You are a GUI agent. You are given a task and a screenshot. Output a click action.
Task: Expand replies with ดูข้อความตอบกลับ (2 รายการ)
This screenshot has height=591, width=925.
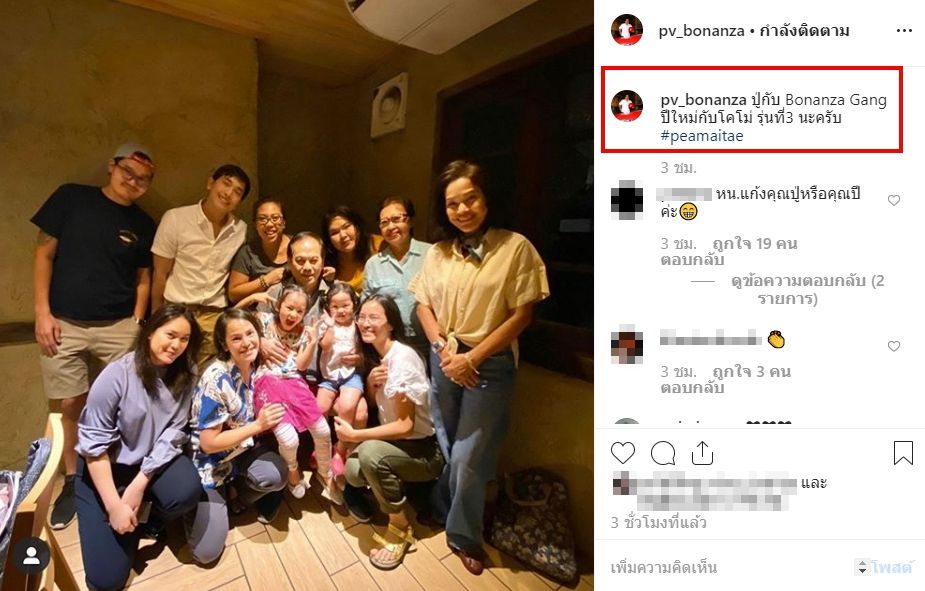[x=808, y=289]
